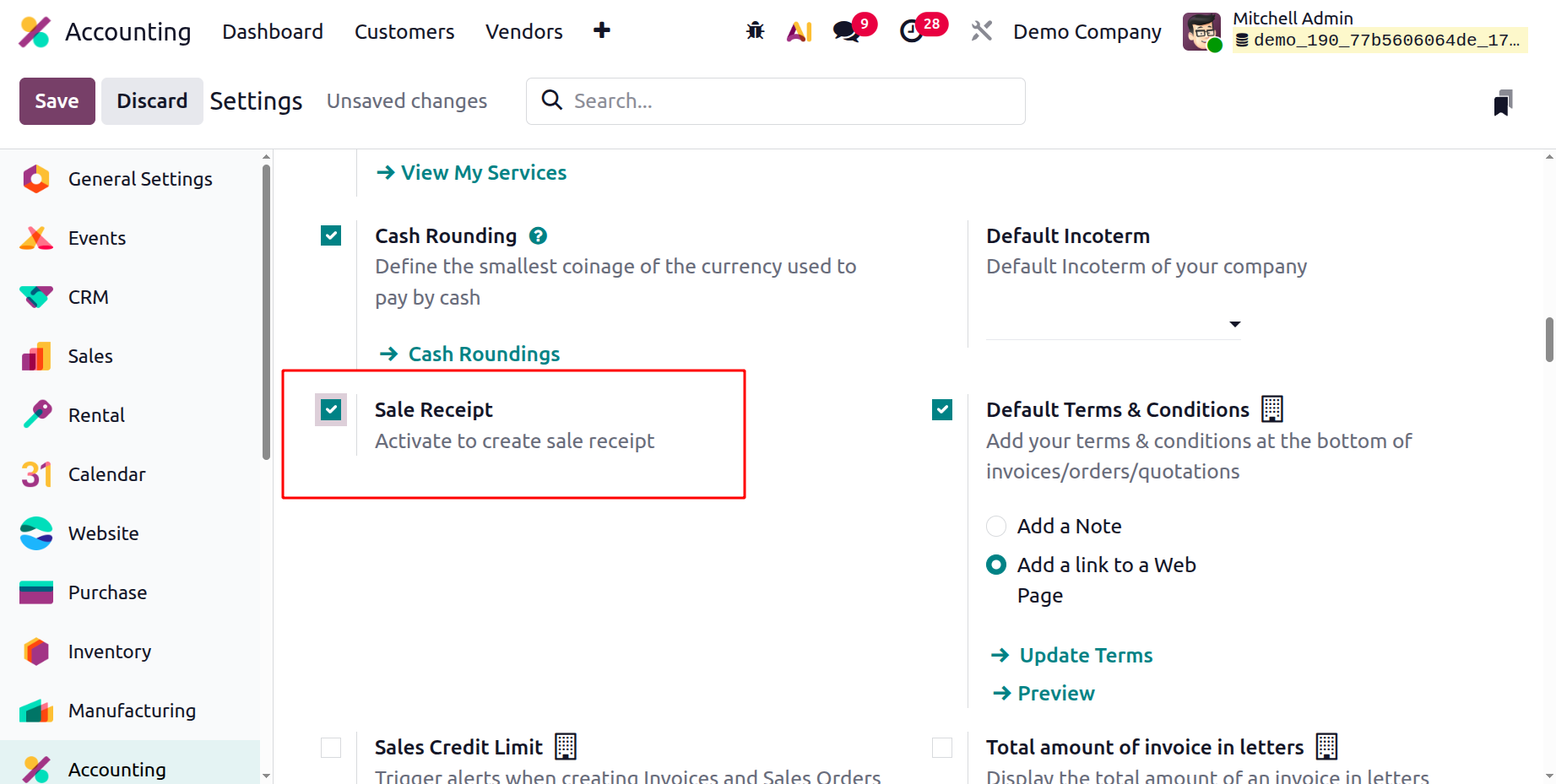Viewport: 1556px width, 784px height.
Task: Select the Add a Note radio option
Action: click(996, 527)
